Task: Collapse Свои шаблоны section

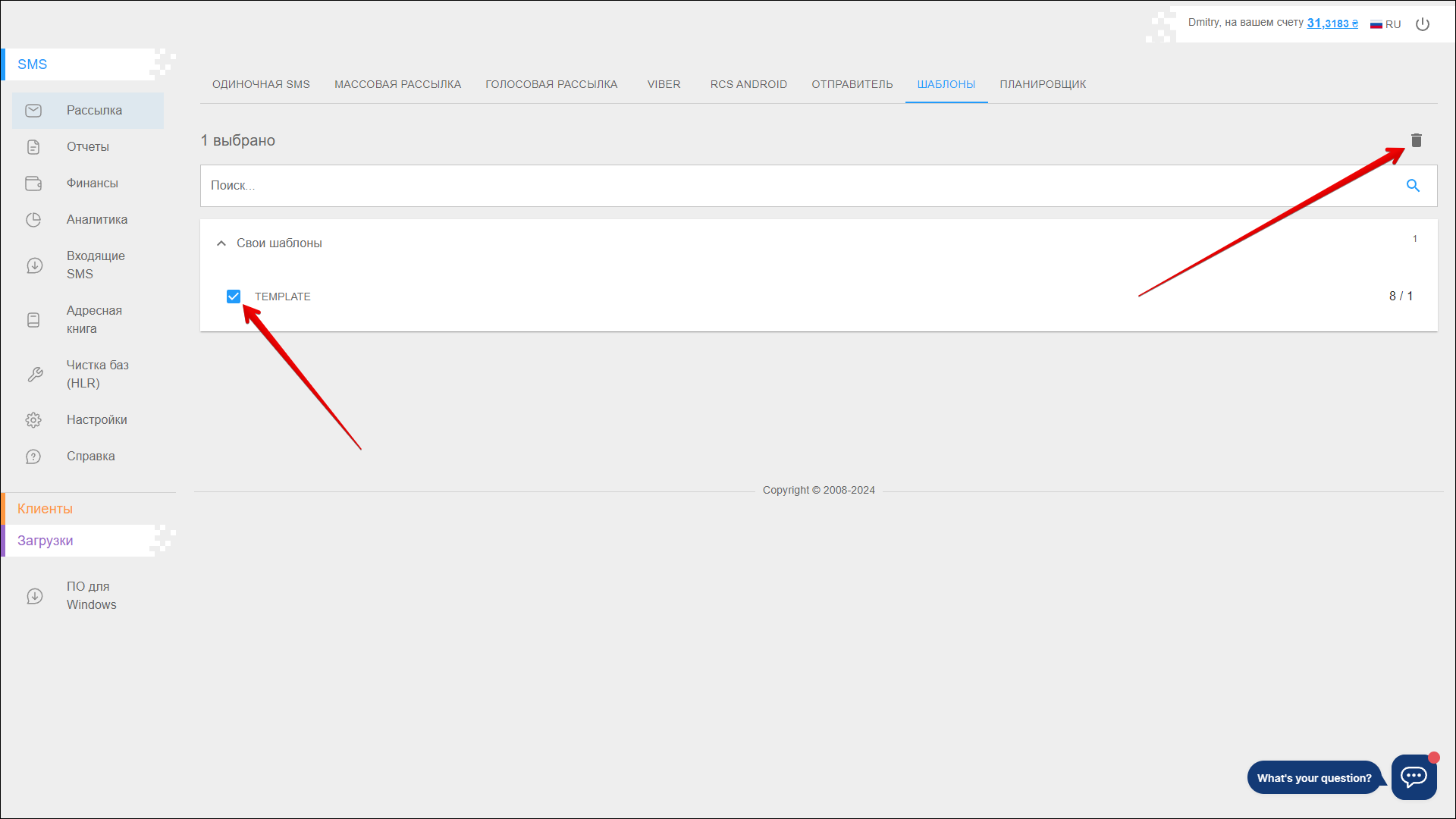Action: click(221, 243)
